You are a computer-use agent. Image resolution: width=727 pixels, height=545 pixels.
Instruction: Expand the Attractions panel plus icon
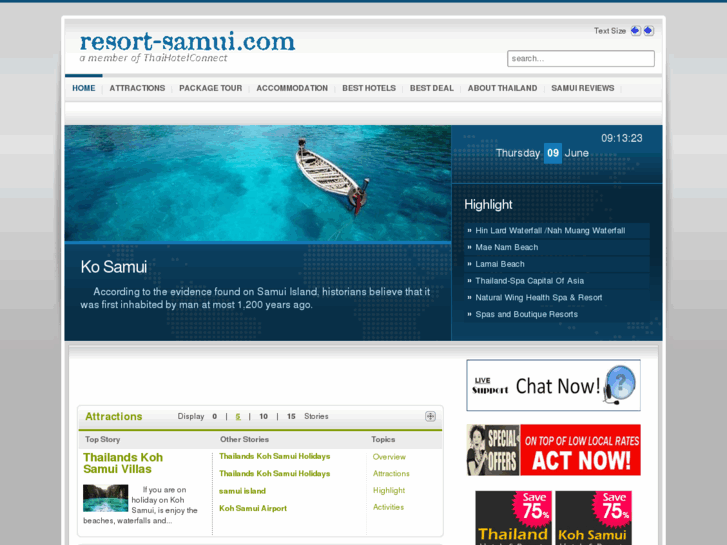pyautogui.click(x=430, y=416)
